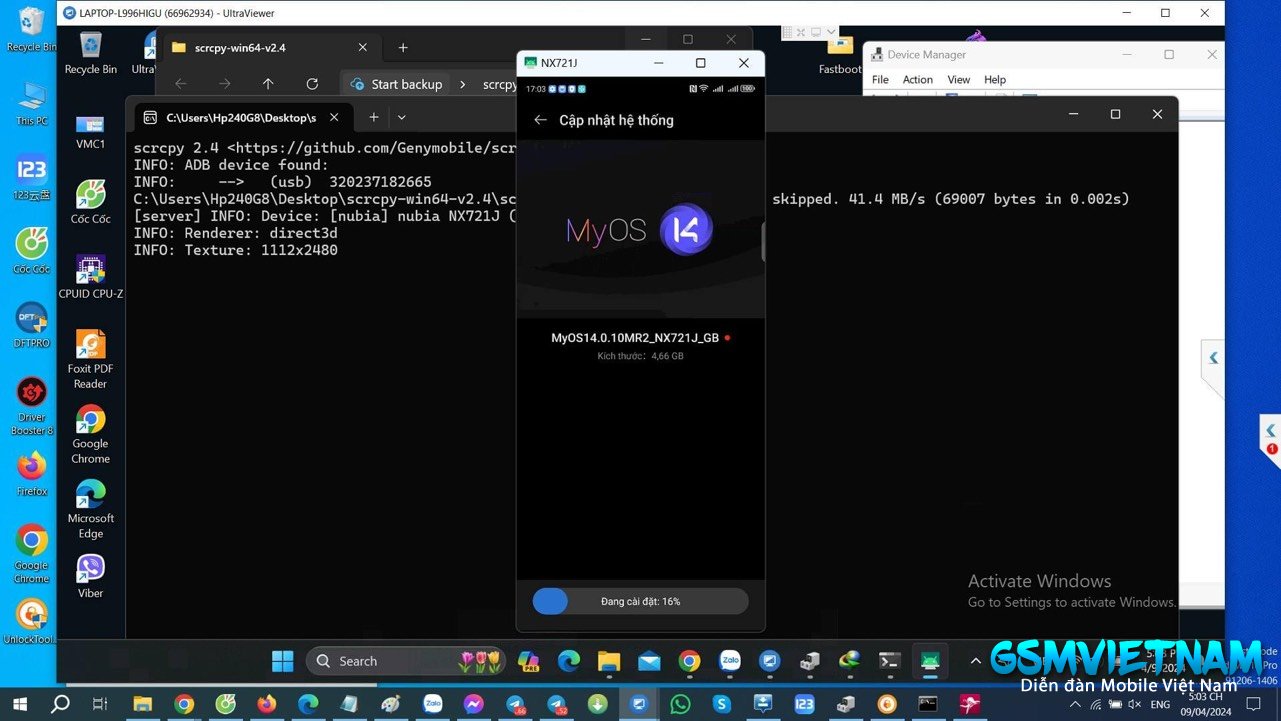The width and height of the screenshot is (1281, 721).
Task: Go back from Cập nhật hệ thống screen
Action: [x=541, y=120]
